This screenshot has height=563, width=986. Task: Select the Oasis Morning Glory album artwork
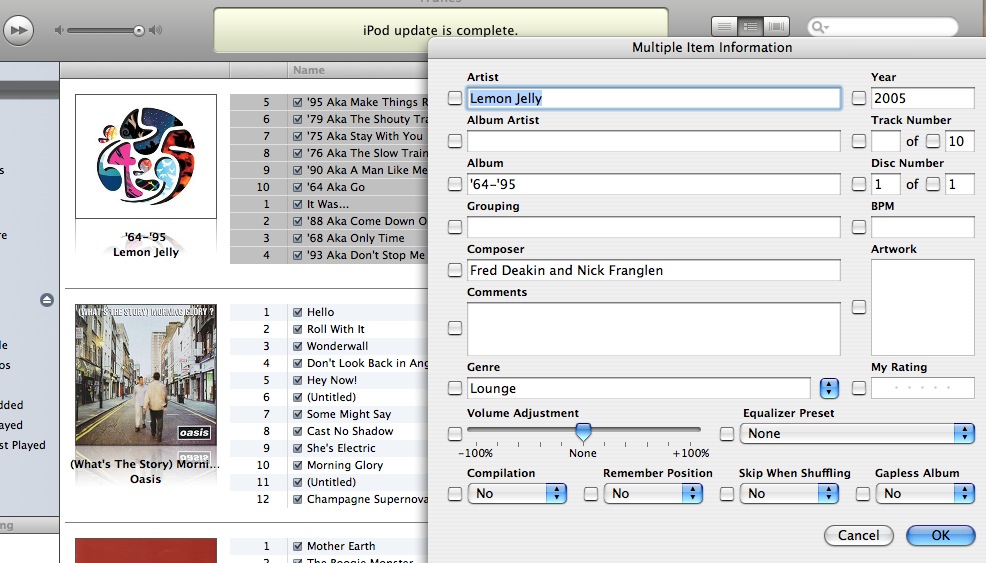[146, 375]
